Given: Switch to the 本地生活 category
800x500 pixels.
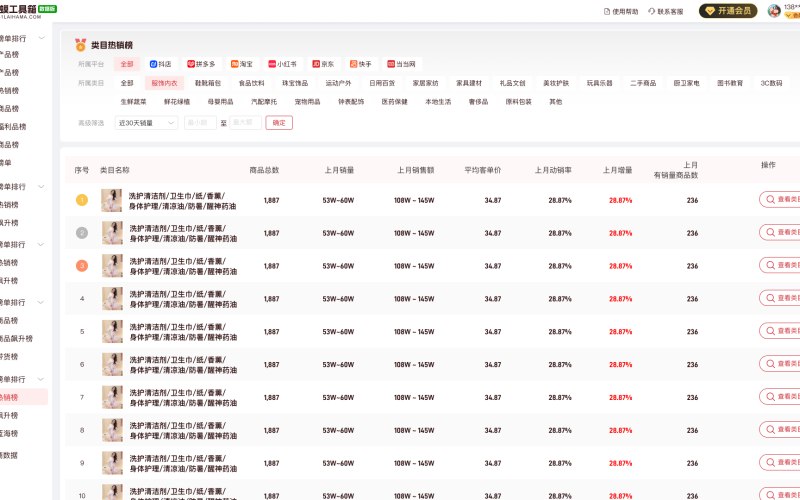Looking at the screenshot, I should click(x=438, y=102).
